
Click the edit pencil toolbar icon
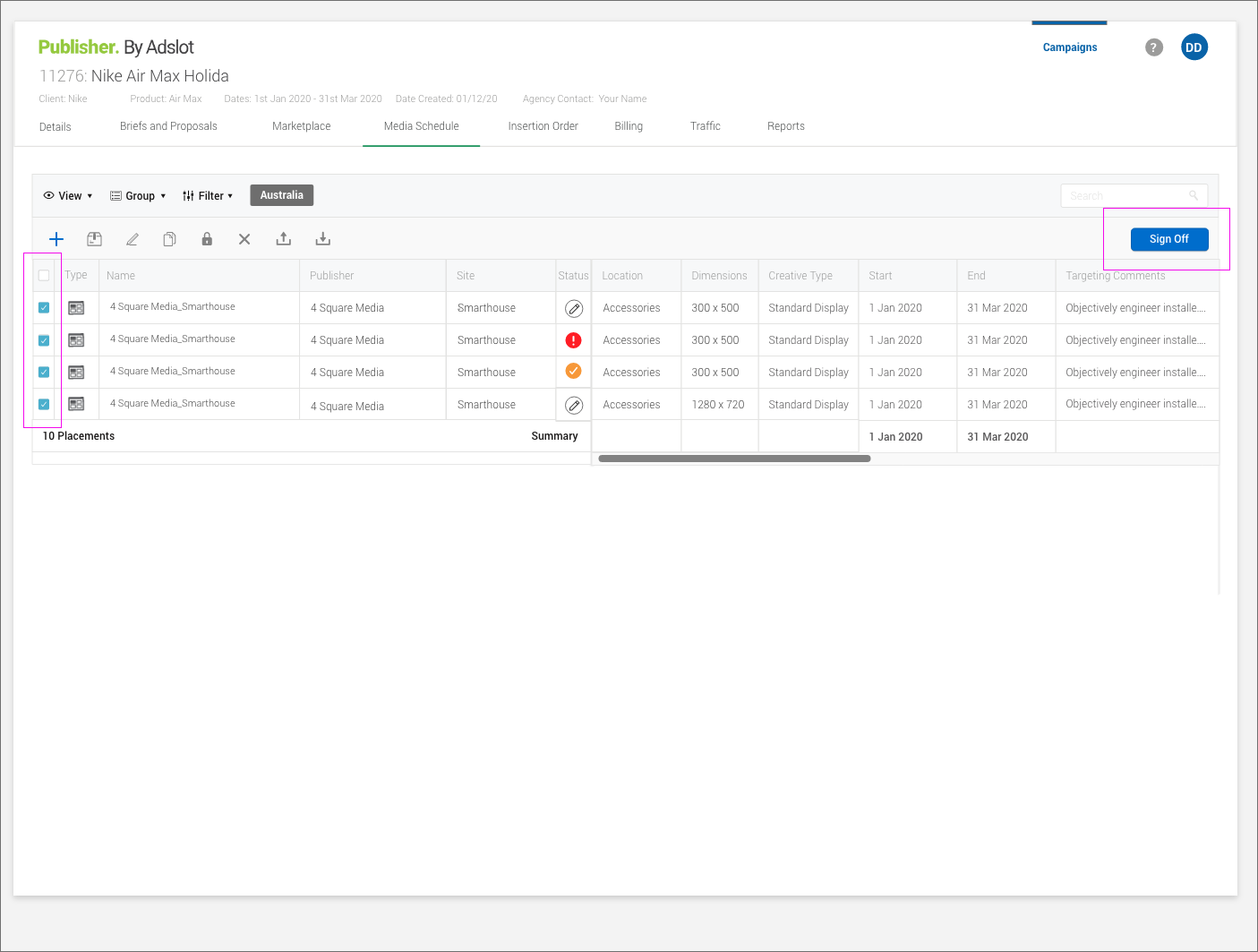133,239
